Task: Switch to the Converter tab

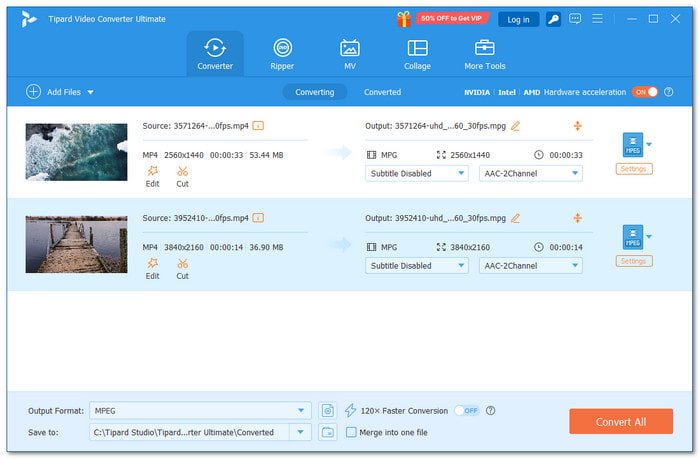Action: point(215,54)
